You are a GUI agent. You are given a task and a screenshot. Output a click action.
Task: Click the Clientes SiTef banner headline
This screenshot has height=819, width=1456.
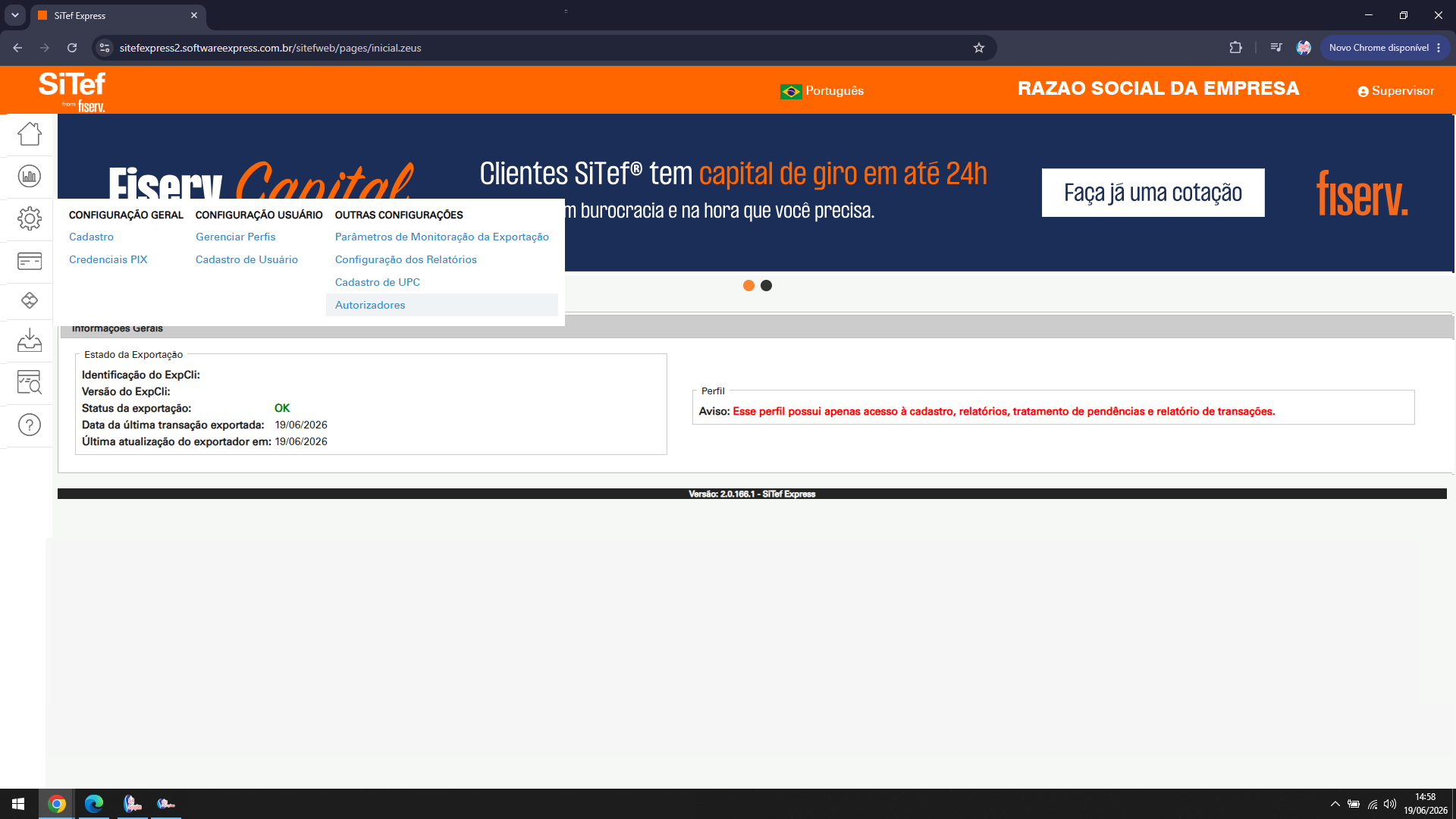coord(733,174)
